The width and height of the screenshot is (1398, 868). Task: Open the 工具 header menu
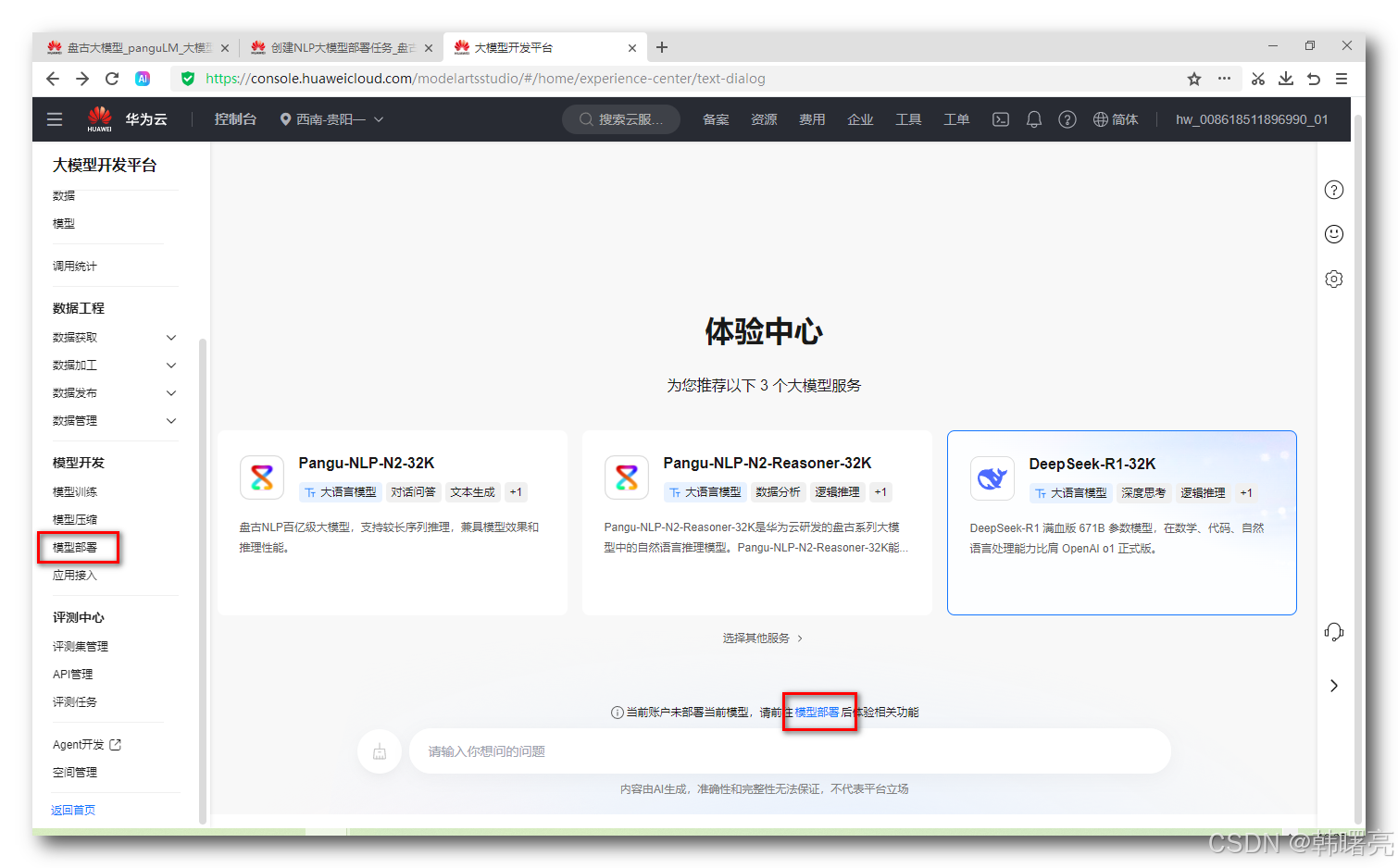point(908,119)
